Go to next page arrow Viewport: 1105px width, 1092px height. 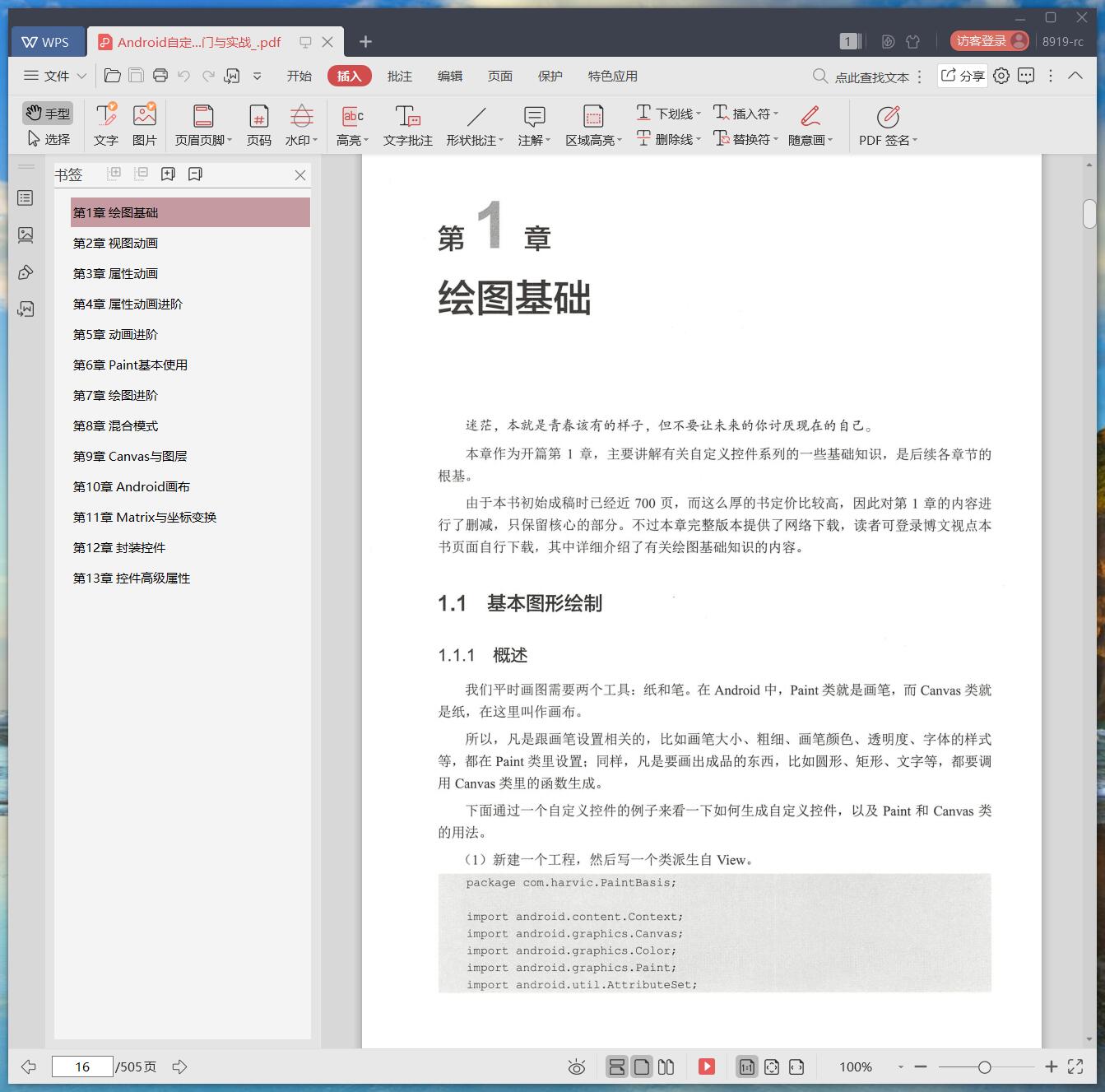coord(179,1066)
